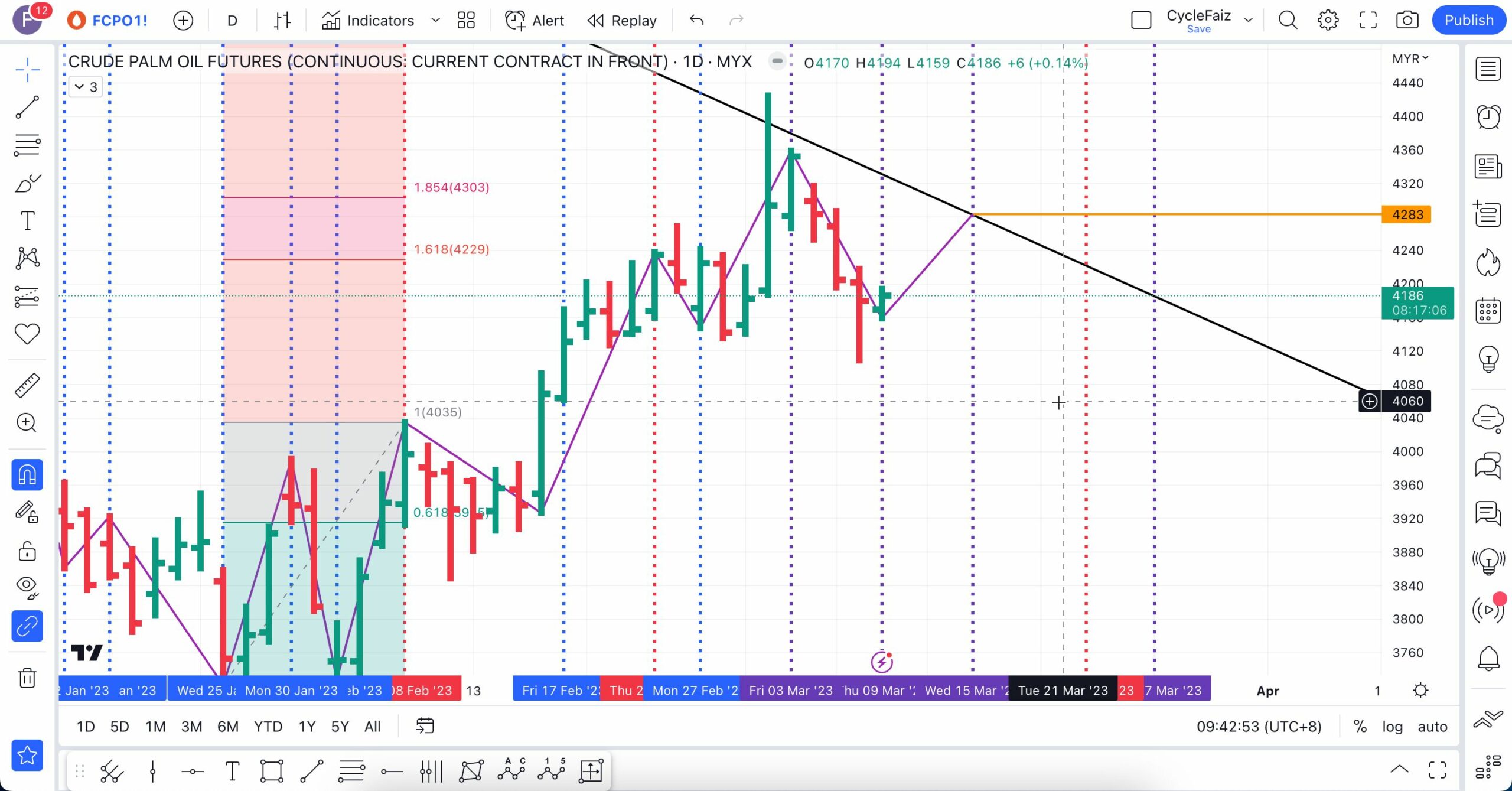1512x791 pixels.
Task: Select the YTD time range tab
Action: [x=268, y=726]
